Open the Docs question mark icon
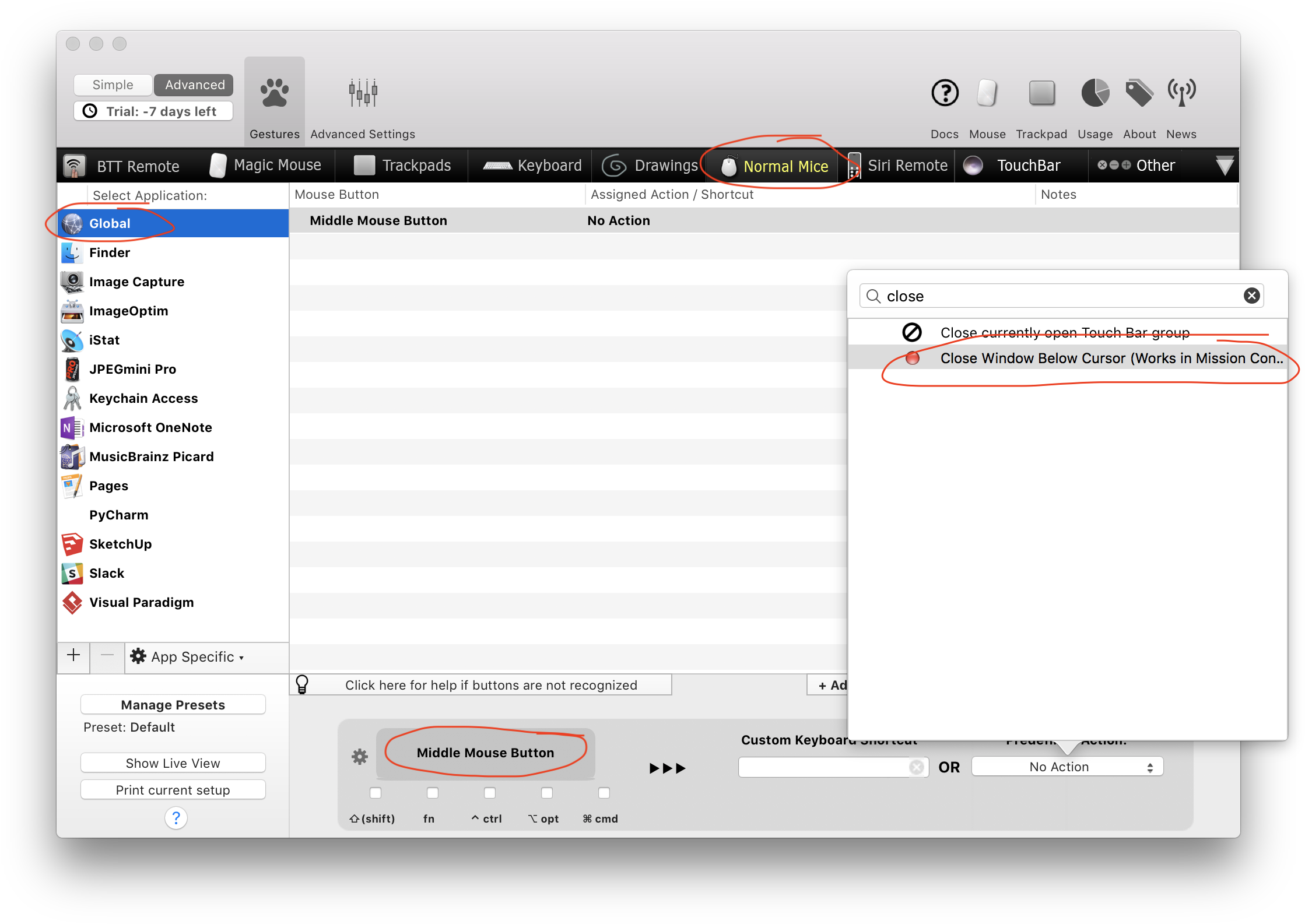This screenshot has width=1305, height=924. click(x=945, y=93)
